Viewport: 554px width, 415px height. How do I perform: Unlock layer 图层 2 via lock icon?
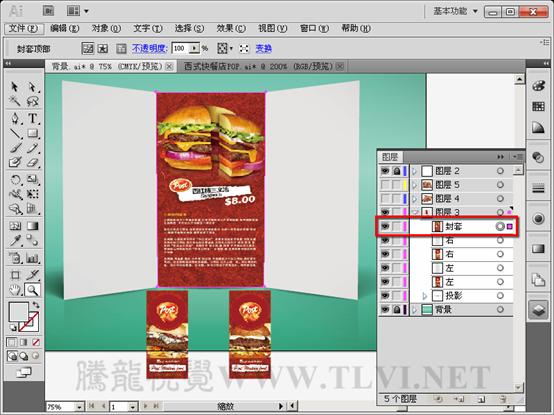pyautogui.click(x=397, y=171)
